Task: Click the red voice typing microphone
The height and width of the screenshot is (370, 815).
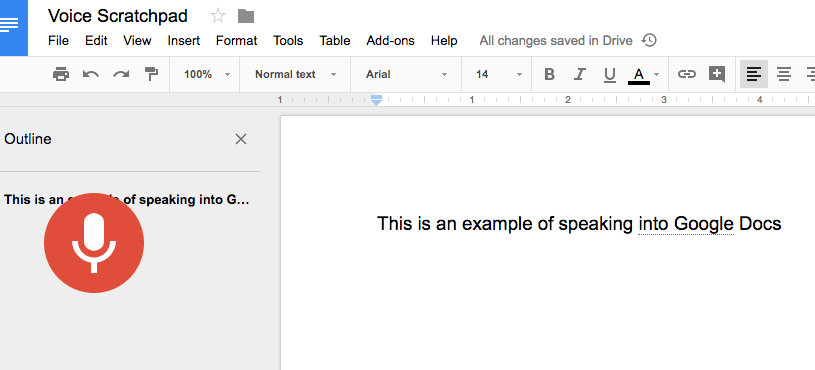Action: pos(94,243)
